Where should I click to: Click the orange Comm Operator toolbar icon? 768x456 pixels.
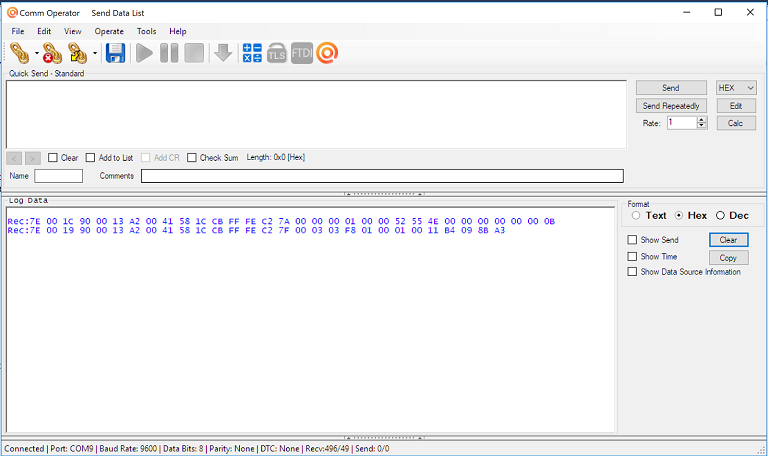327,53
